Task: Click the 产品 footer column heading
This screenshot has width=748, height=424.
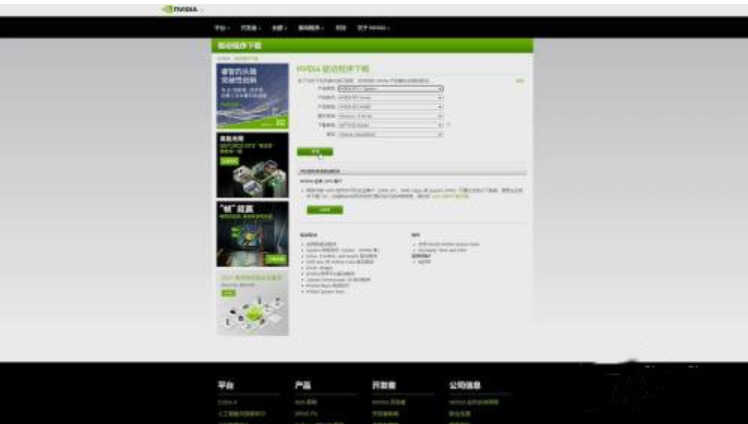Action: tap(303, 385)
